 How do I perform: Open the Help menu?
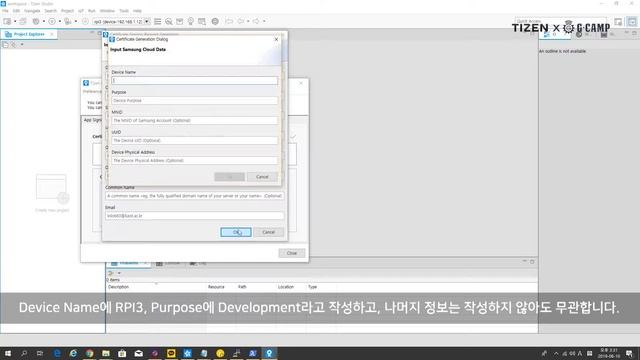click(x=137, y=11)
